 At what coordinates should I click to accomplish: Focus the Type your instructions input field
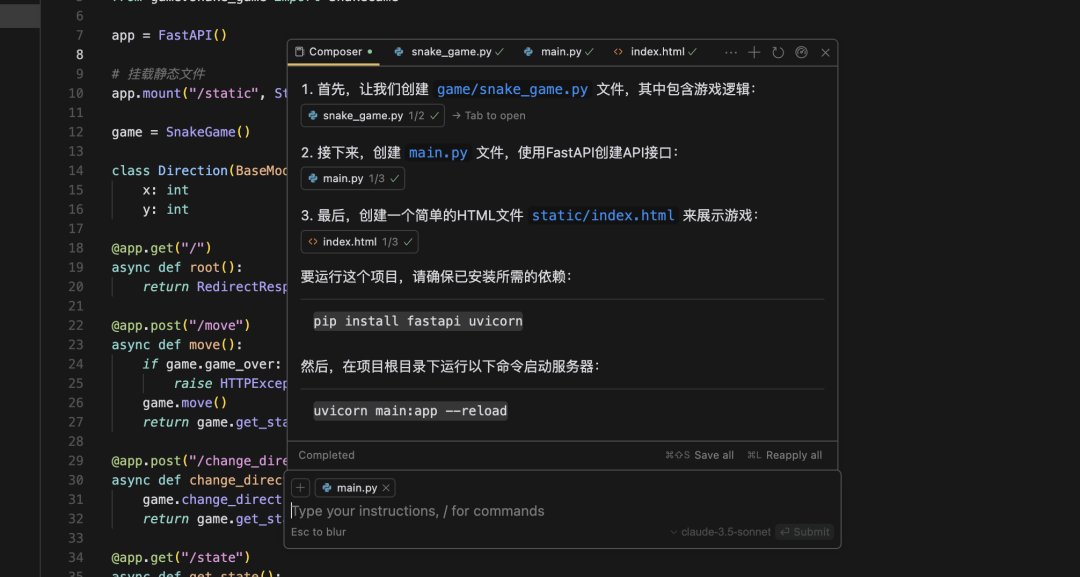[561, 511]
